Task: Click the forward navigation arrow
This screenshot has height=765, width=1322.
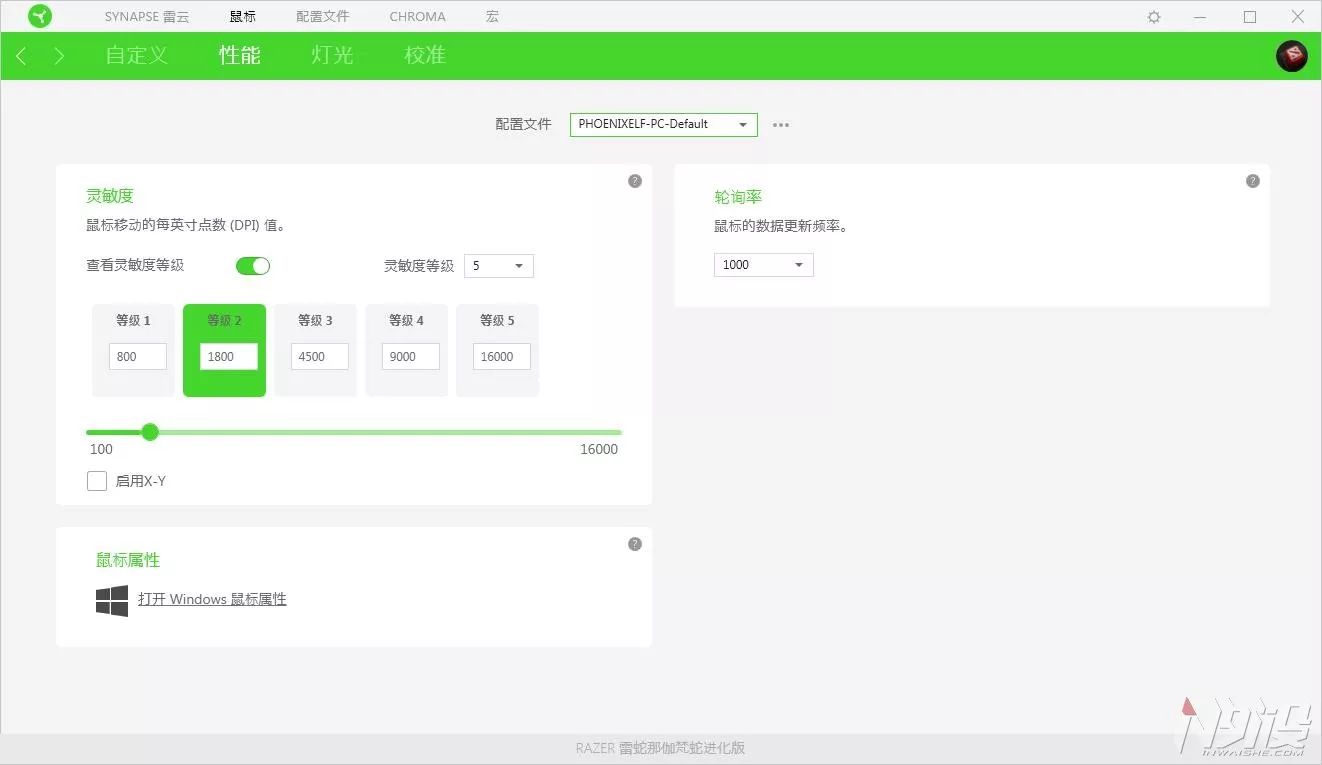Action: coord(58,56)
